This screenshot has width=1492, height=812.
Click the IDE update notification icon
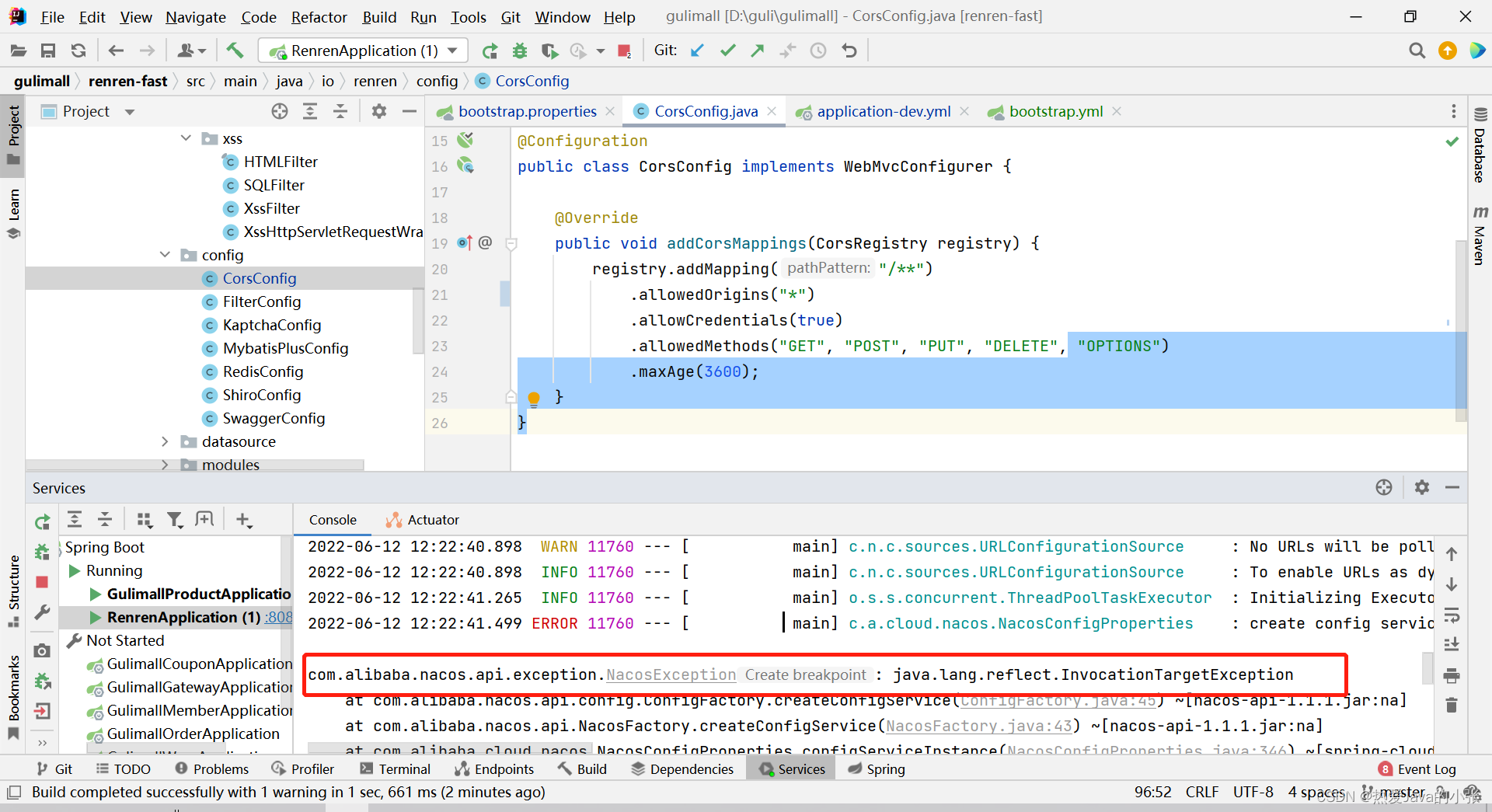[1447, 51]
